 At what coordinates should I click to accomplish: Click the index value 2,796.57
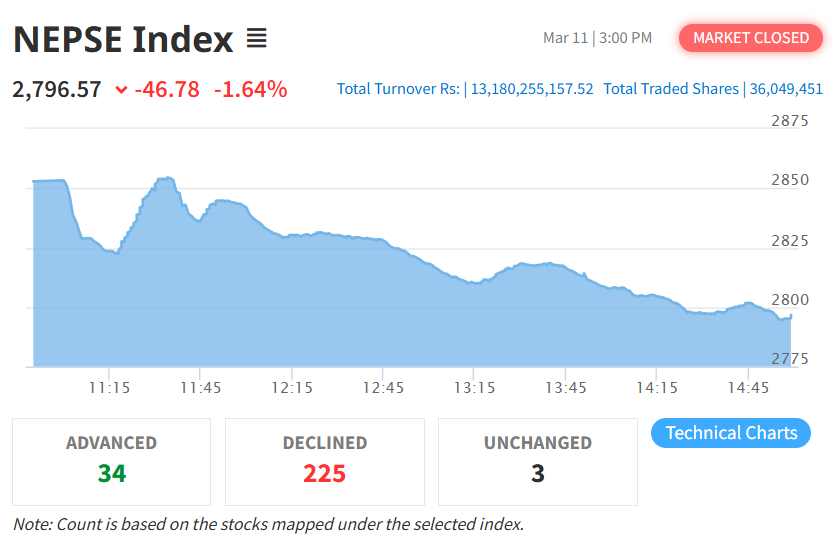point(57,89)
